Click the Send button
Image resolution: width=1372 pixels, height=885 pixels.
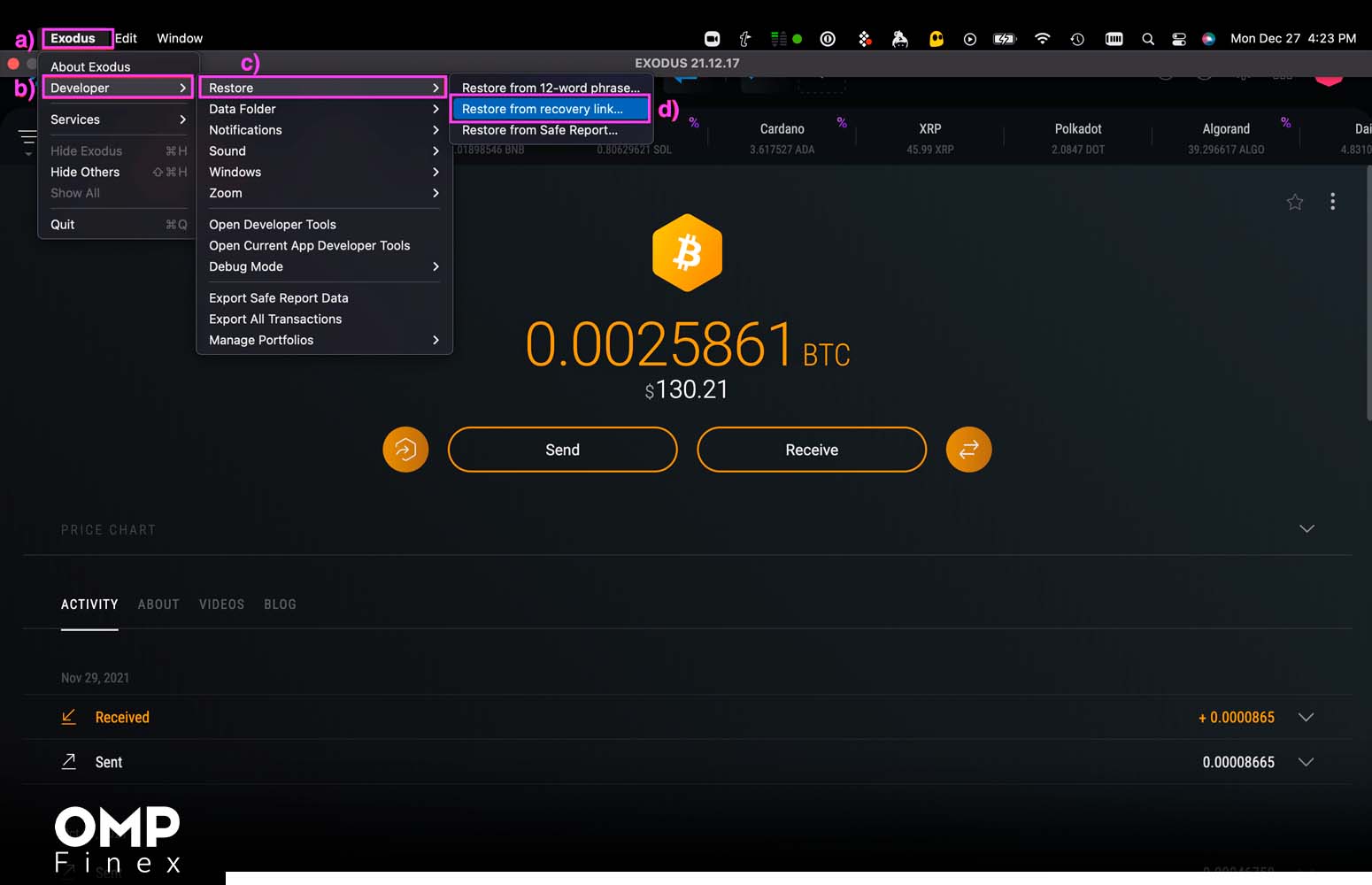tap(562, 450)
